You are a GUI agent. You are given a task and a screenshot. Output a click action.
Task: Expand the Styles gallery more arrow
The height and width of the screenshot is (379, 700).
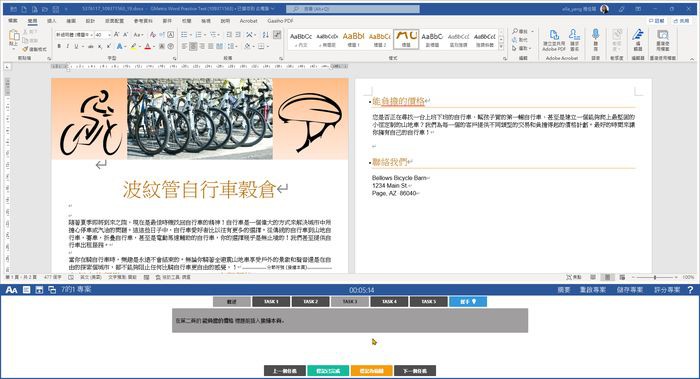pos(501,47)
